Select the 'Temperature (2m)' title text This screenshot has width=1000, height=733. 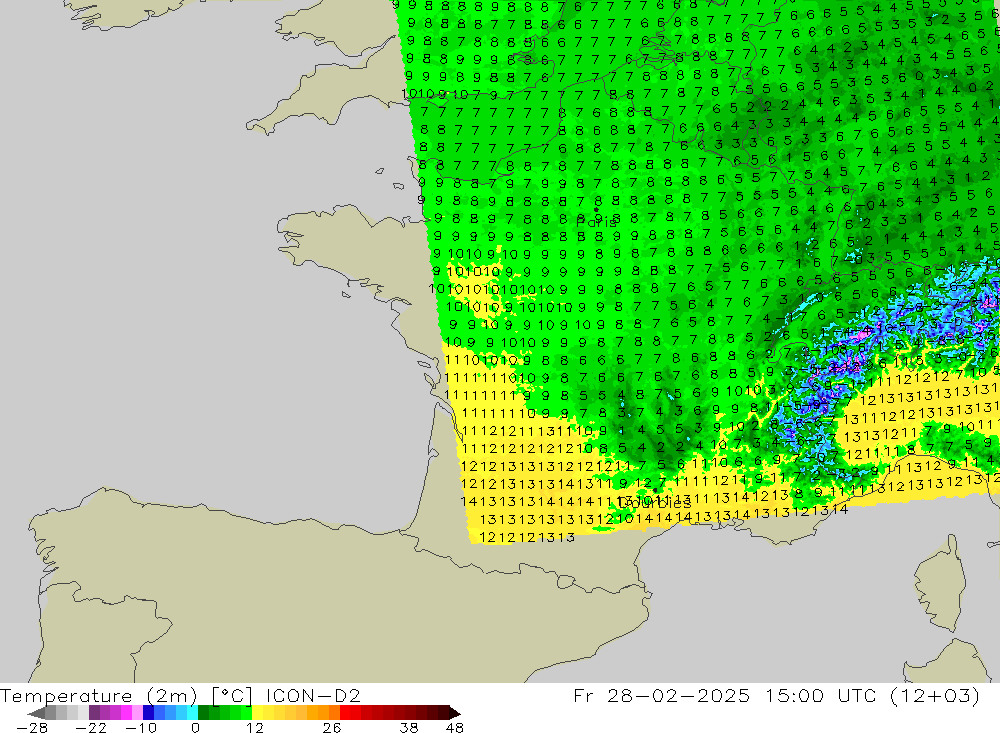[x=98, y=695]
